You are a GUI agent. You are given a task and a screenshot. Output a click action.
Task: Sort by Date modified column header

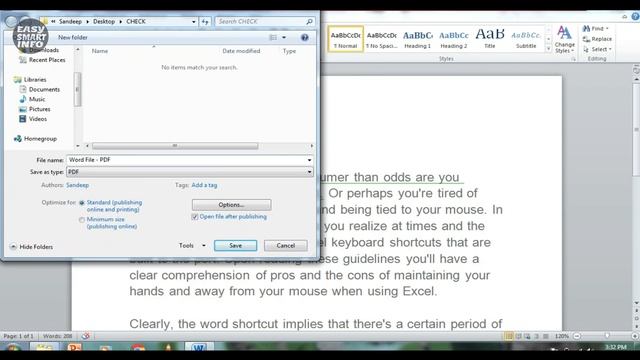pos(241,51)
